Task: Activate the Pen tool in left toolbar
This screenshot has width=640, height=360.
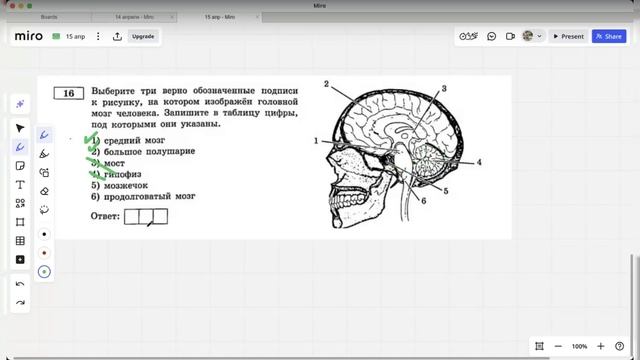Action: (x=20, y=147)
